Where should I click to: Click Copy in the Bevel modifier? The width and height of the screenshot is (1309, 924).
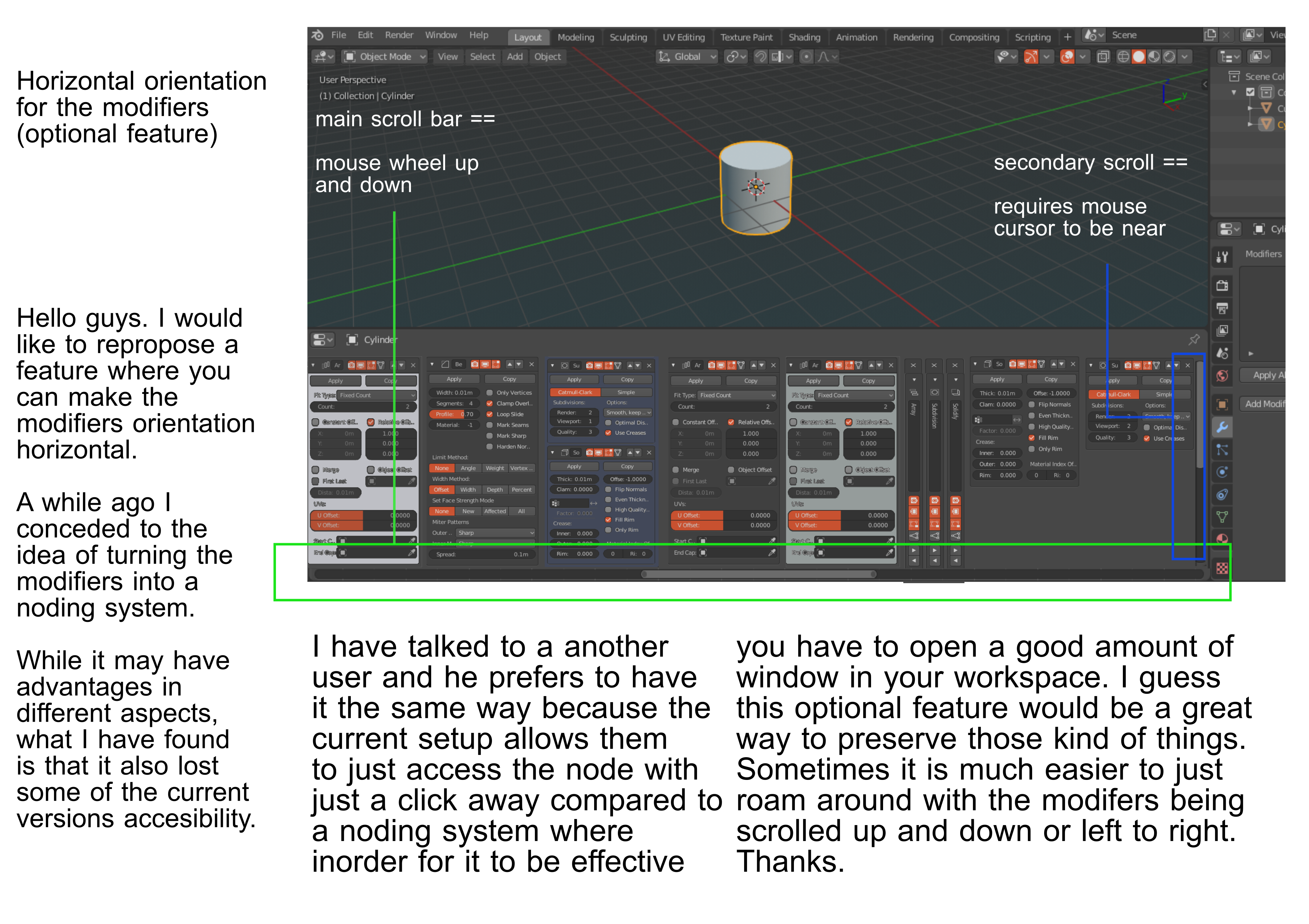point(510,379)
